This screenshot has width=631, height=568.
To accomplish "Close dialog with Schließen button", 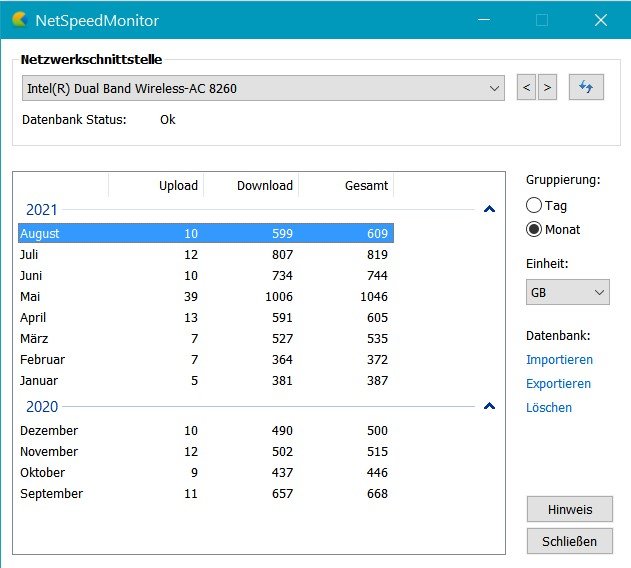I will (570, 541).
